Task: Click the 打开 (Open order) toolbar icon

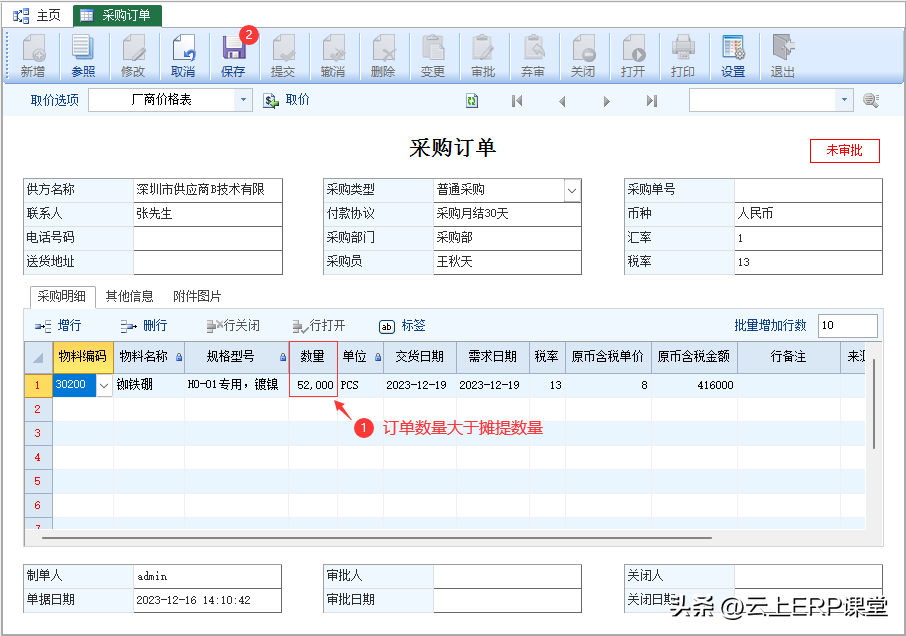Action: 633,56
